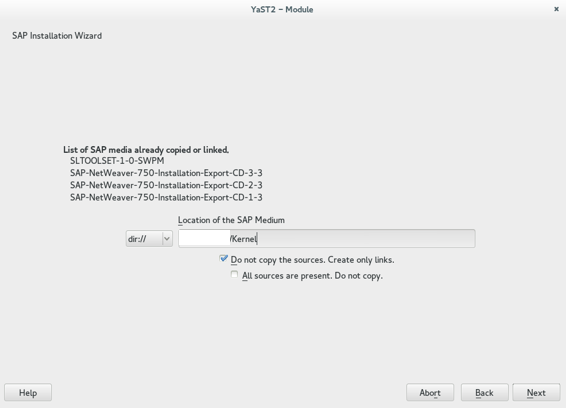Open the Help button

[28, 392]
